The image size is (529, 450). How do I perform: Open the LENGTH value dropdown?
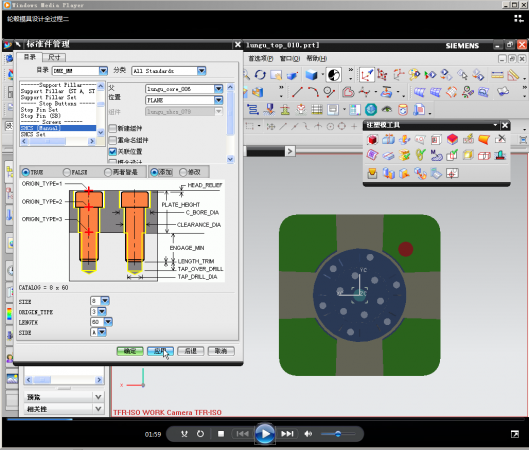[x=108, y=322]
